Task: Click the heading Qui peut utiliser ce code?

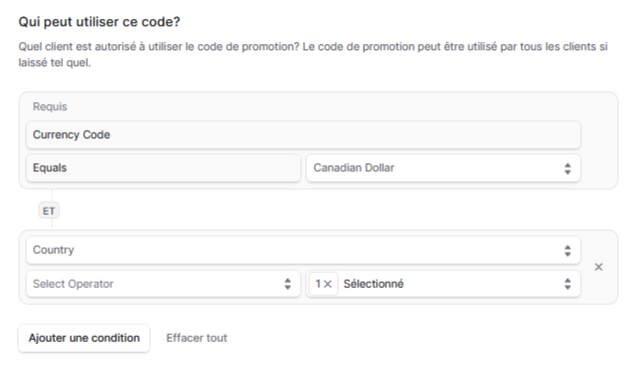Action: pos(99,22)
